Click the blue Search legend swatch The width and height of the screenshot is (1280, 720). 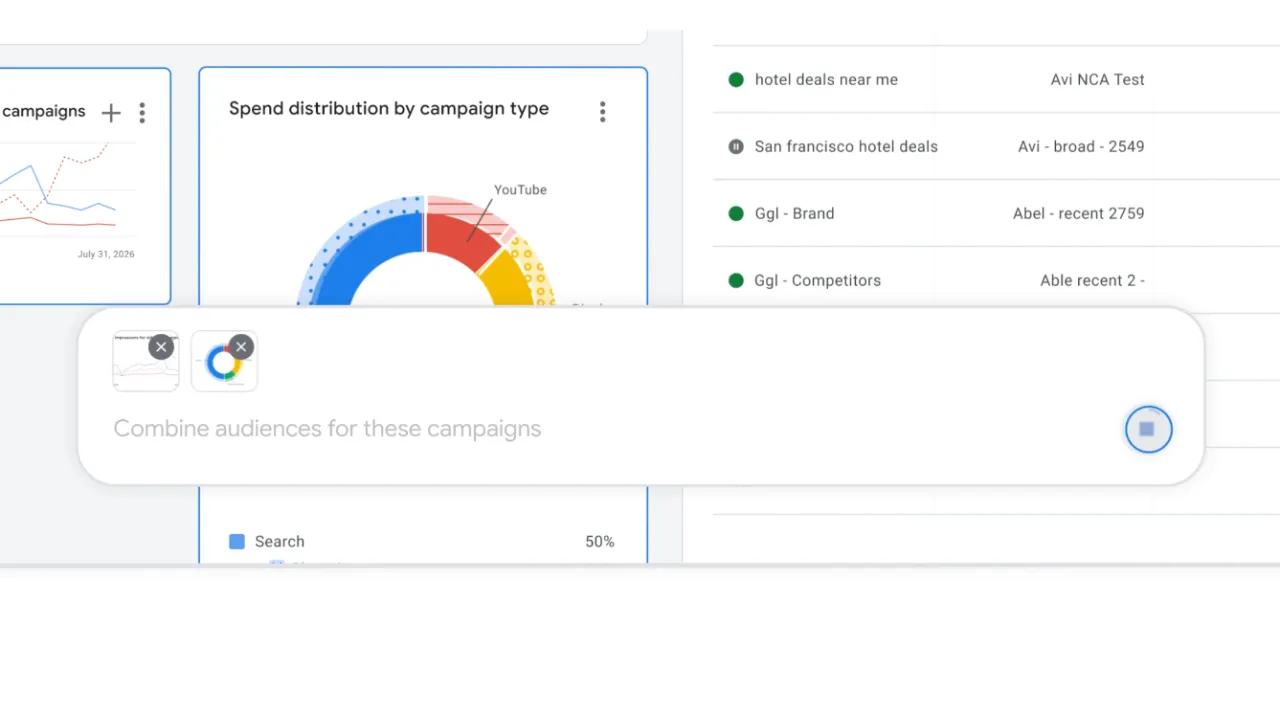(237, 542)
